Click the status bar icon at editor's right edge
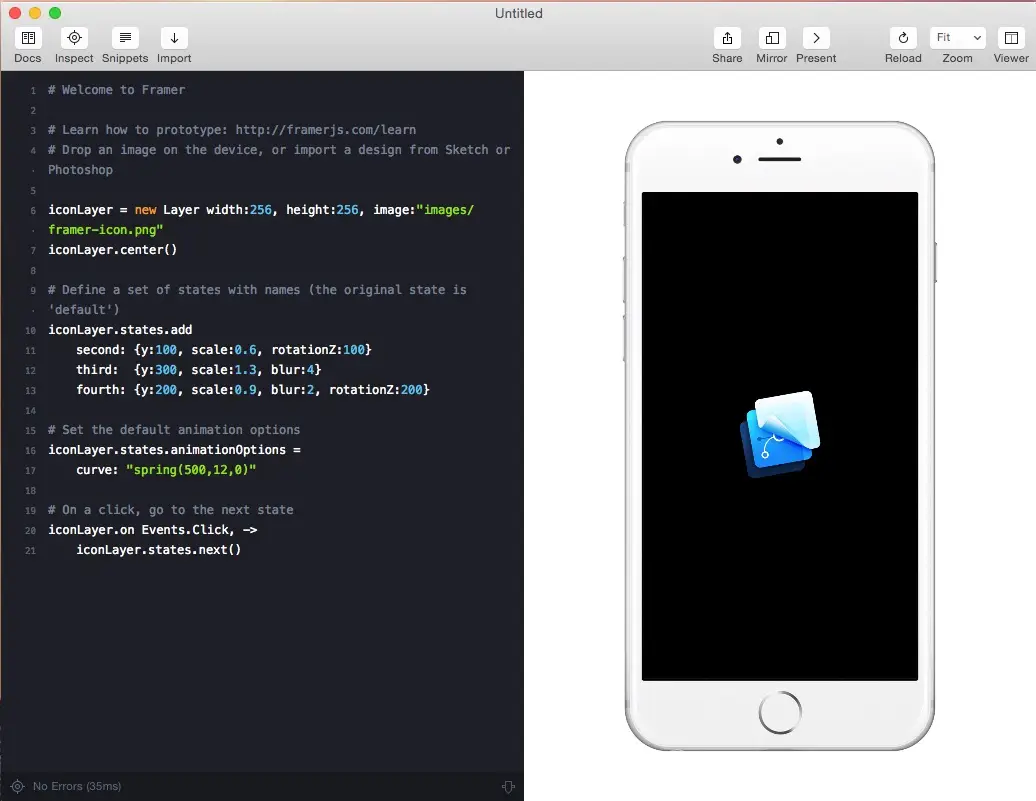The height and width of the screenshot is (801, 1036). click(508, 786)
